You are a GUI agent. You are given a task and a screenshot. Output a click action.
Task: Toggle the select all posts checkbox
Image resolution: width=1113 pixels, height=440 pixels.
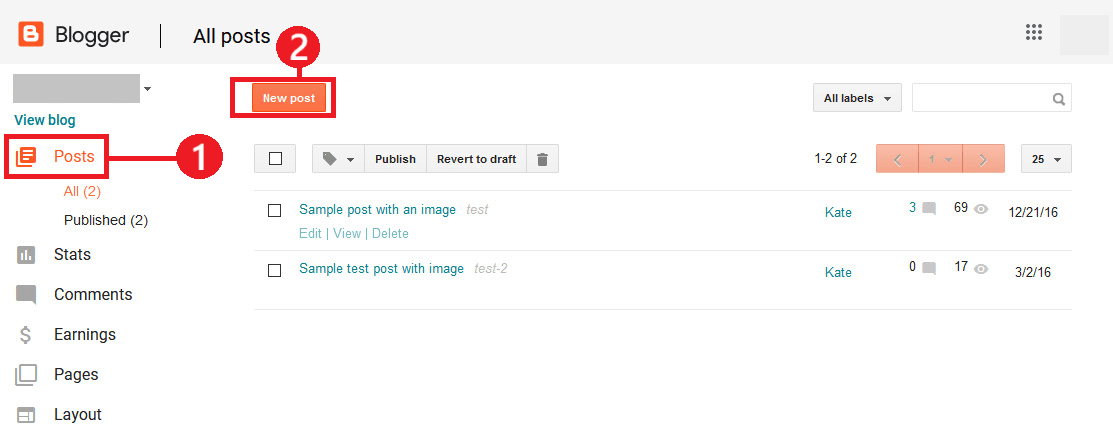coord(275,159)
